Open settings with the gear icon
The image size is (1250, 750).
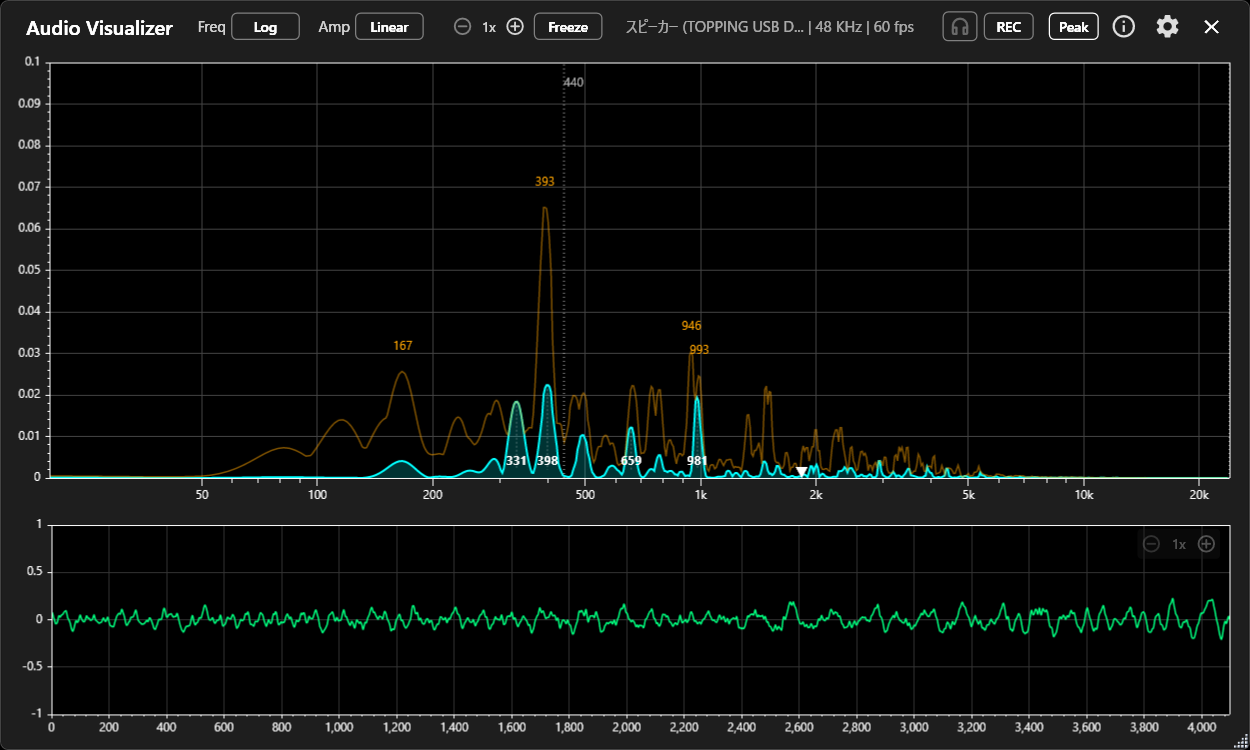click(1167, 27)
